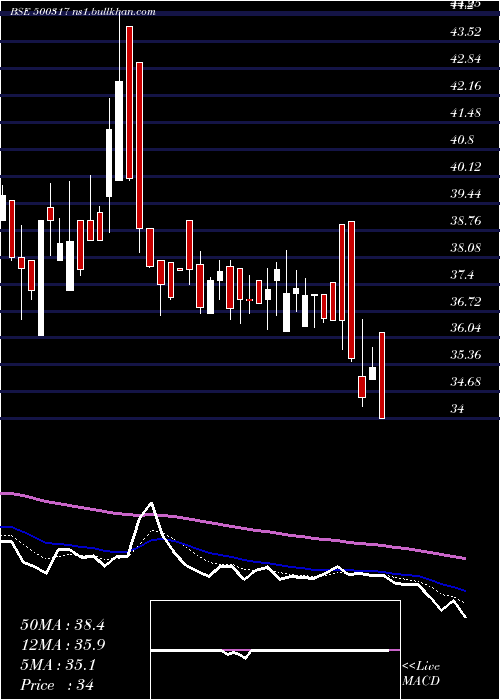
Task: Click the 34 price axis label
Action: coord(458,409)
